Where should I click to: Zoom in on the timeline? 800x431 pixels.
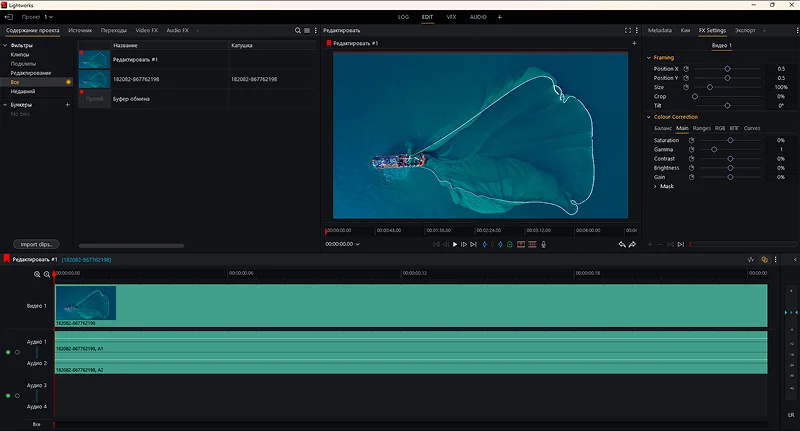pyautogui.click(x=37, y=274)
